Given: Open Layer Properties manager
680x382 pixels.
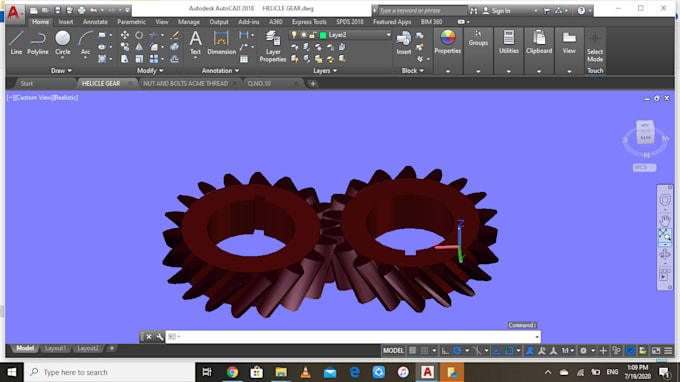Looking at the screenshot, I should (x=273, y=46).
